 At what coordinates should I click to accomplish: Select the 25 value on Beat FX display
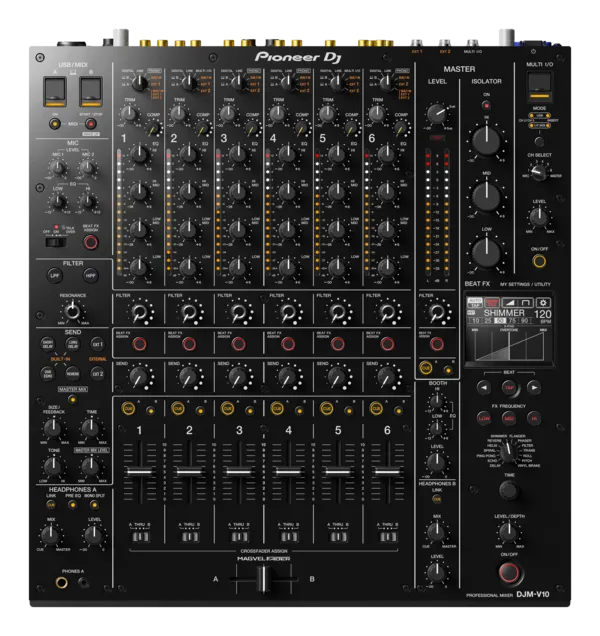(488, 321)
